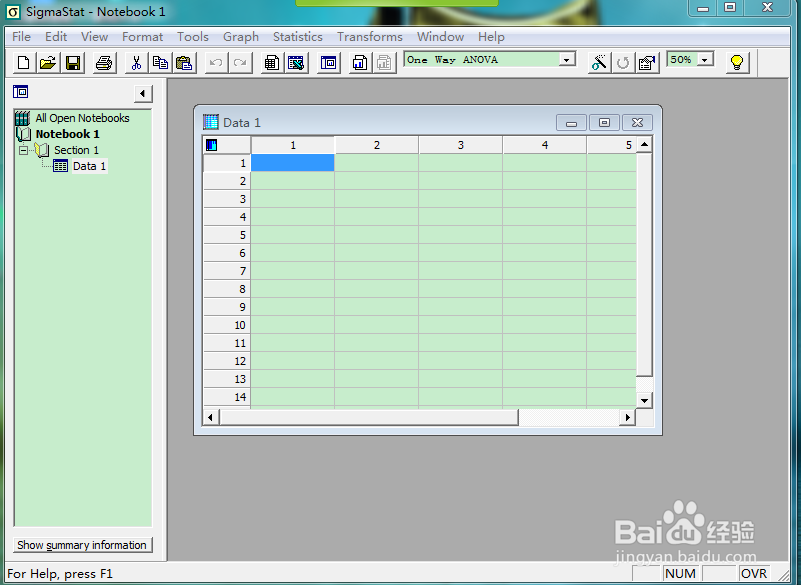Copy selection with the copy icon
801x585 pixels.
point(160,63)
